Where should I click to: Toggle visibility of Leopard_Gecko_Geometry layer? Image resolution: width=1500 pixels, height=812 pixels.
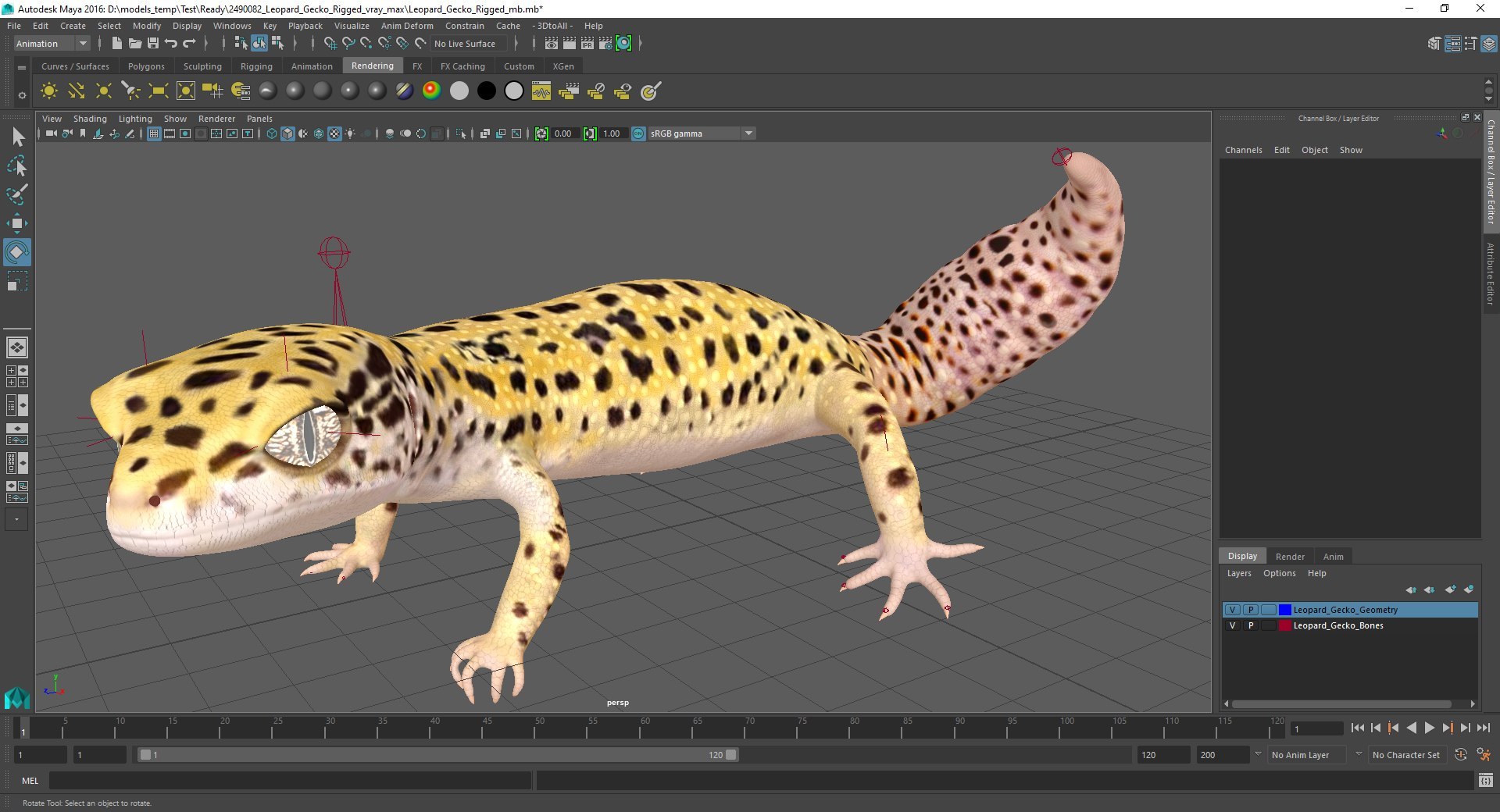(x=1233, y=610)
